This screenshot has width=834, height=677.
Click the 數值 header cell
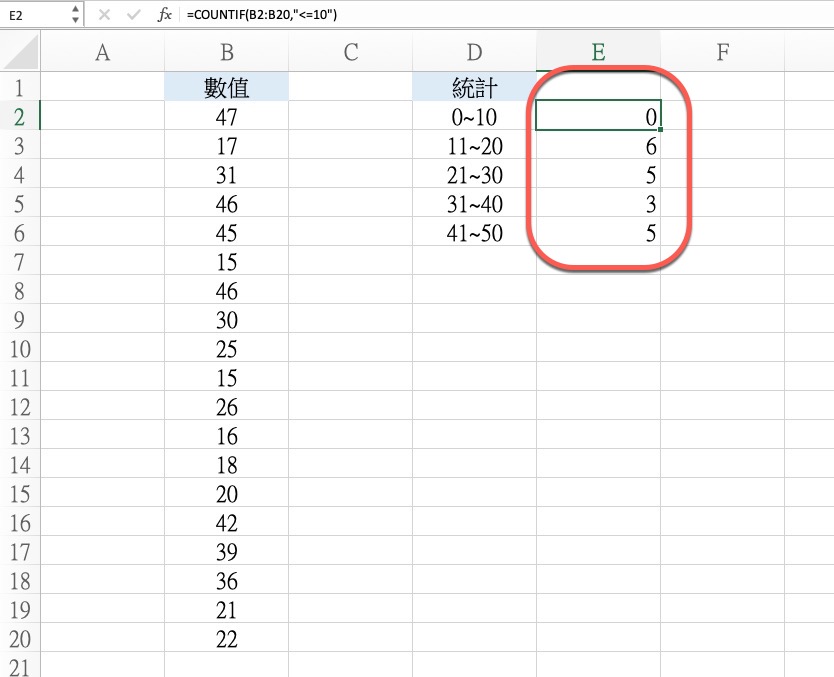pyautogui.click(x=227, y=86)
